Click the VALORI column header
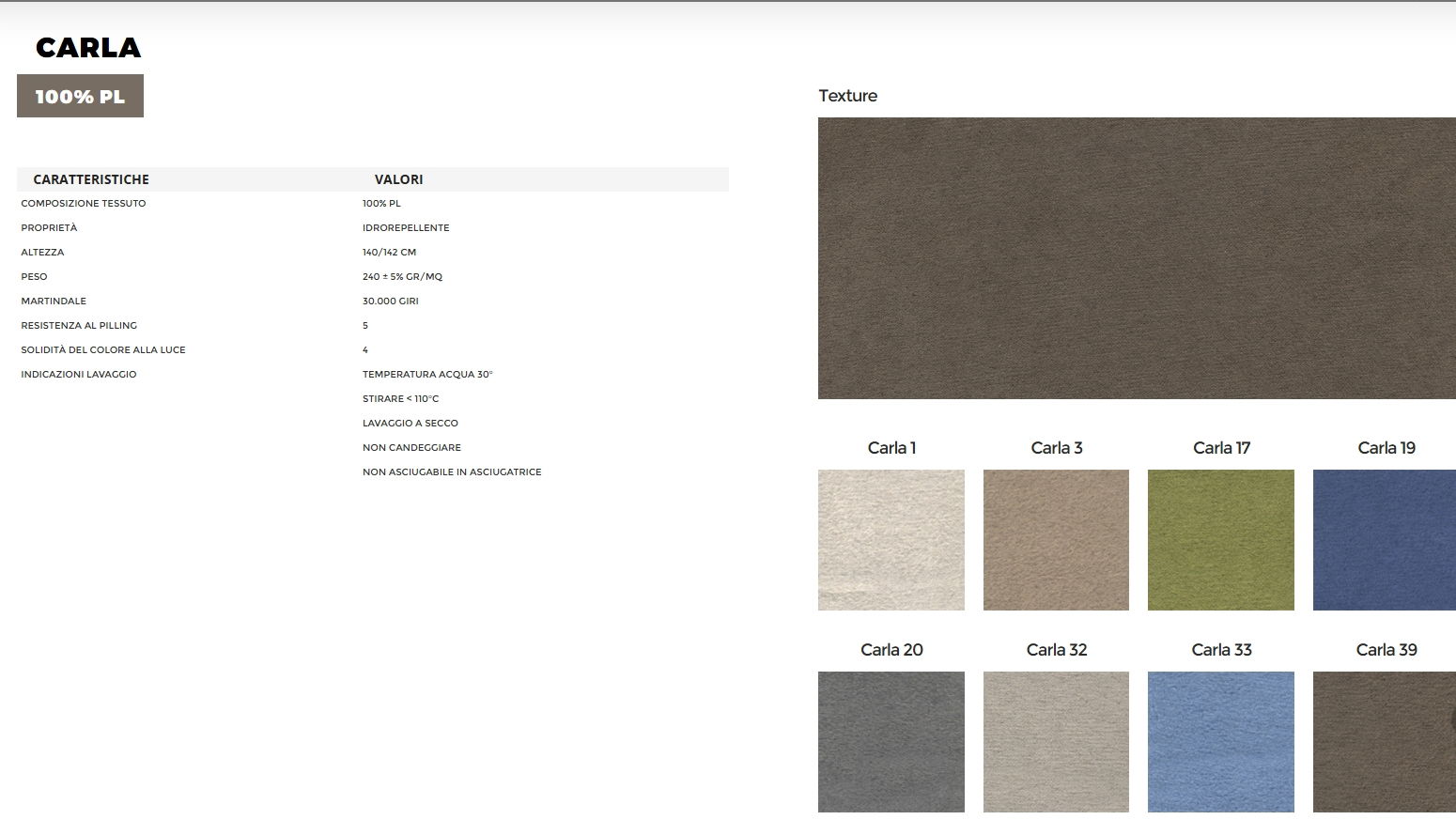The image size is (1456, 835). pos(398,179)
